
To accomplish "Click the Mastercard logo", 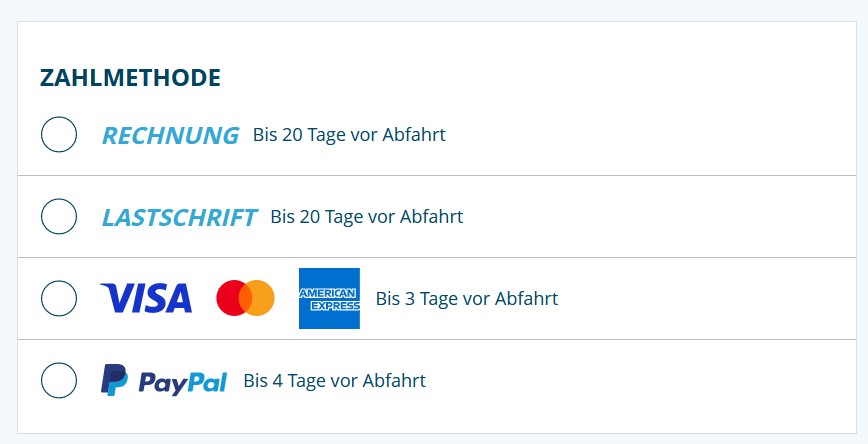I will tap(245, 298).
